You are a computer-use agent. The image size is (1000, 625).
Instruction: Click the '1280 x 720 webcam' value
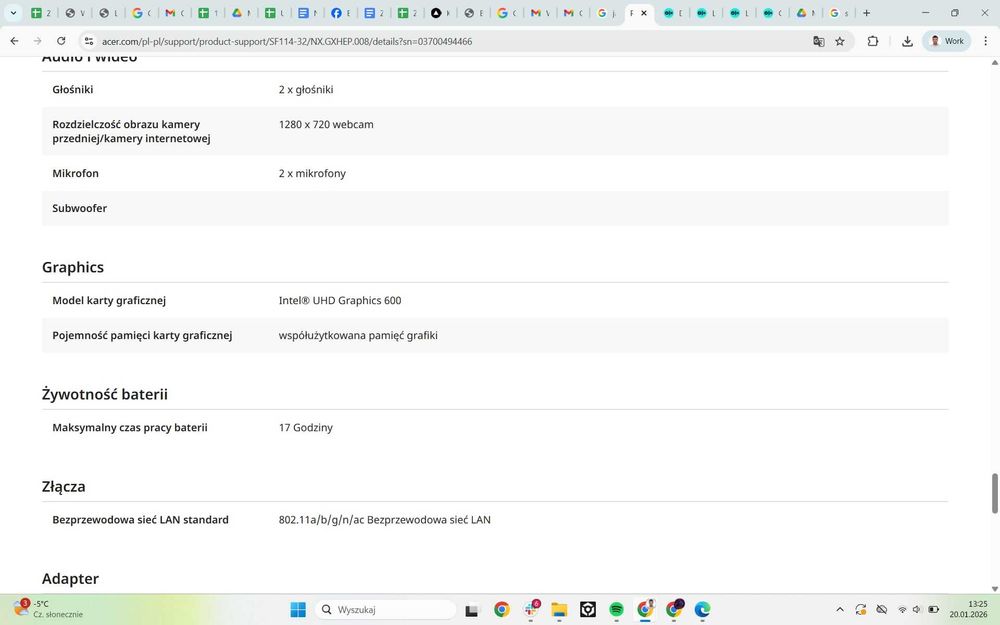[x=326, y=124]
